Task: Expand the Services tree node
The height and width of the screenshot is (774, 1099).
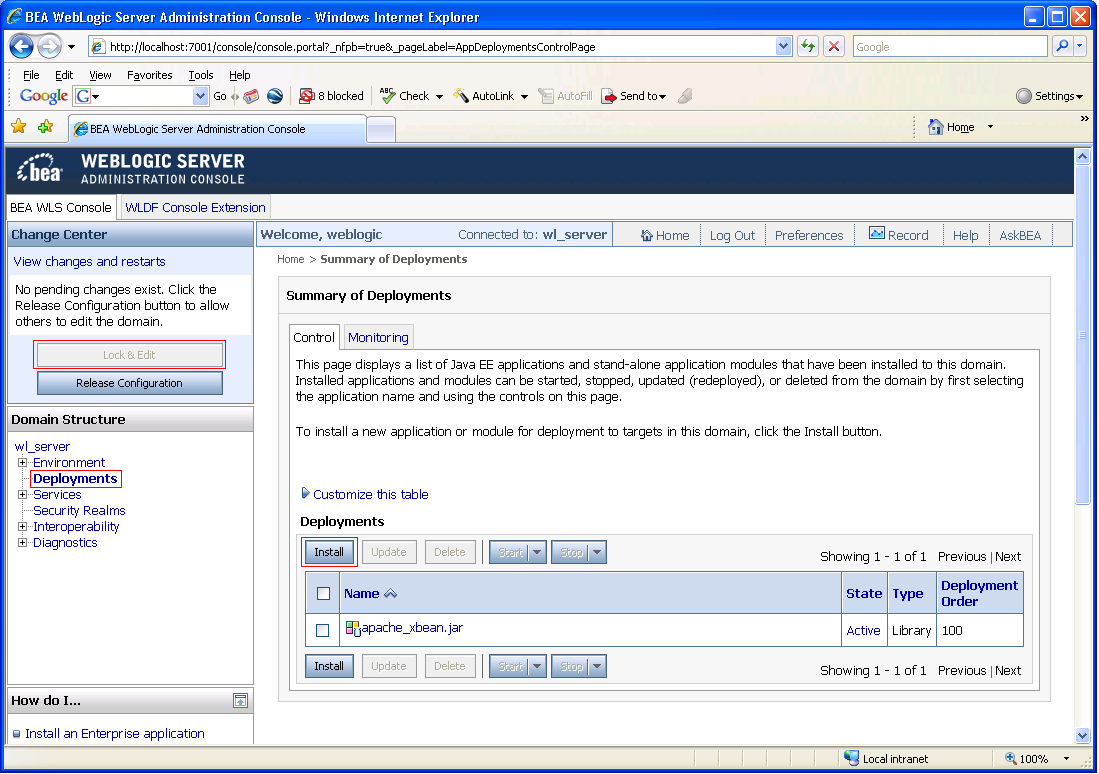Action: click(22, 495)
